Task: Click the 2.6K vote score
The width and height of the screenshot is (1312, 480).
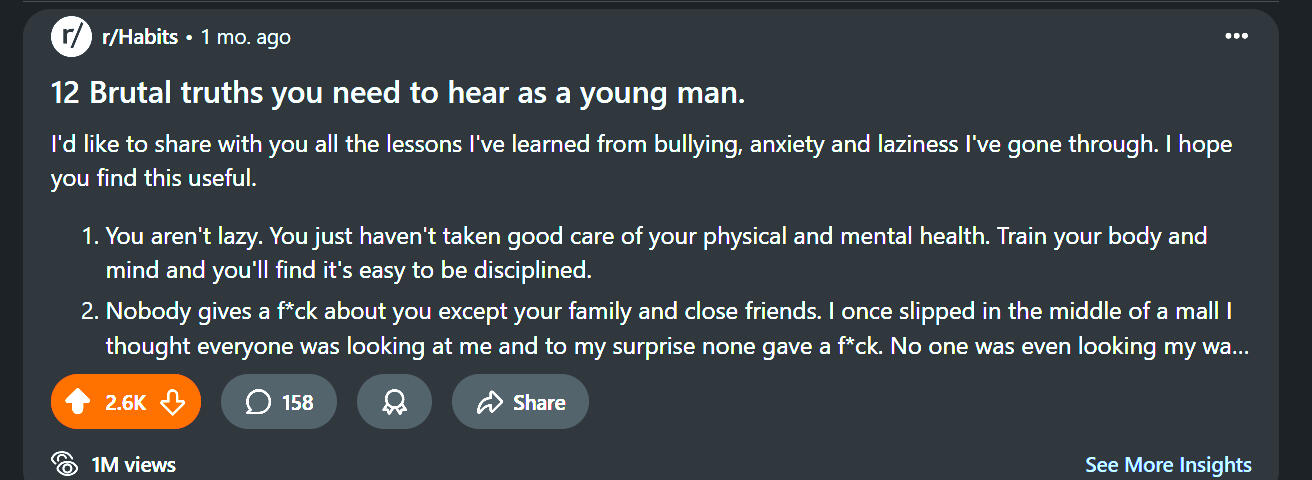Action: point(125,402)
